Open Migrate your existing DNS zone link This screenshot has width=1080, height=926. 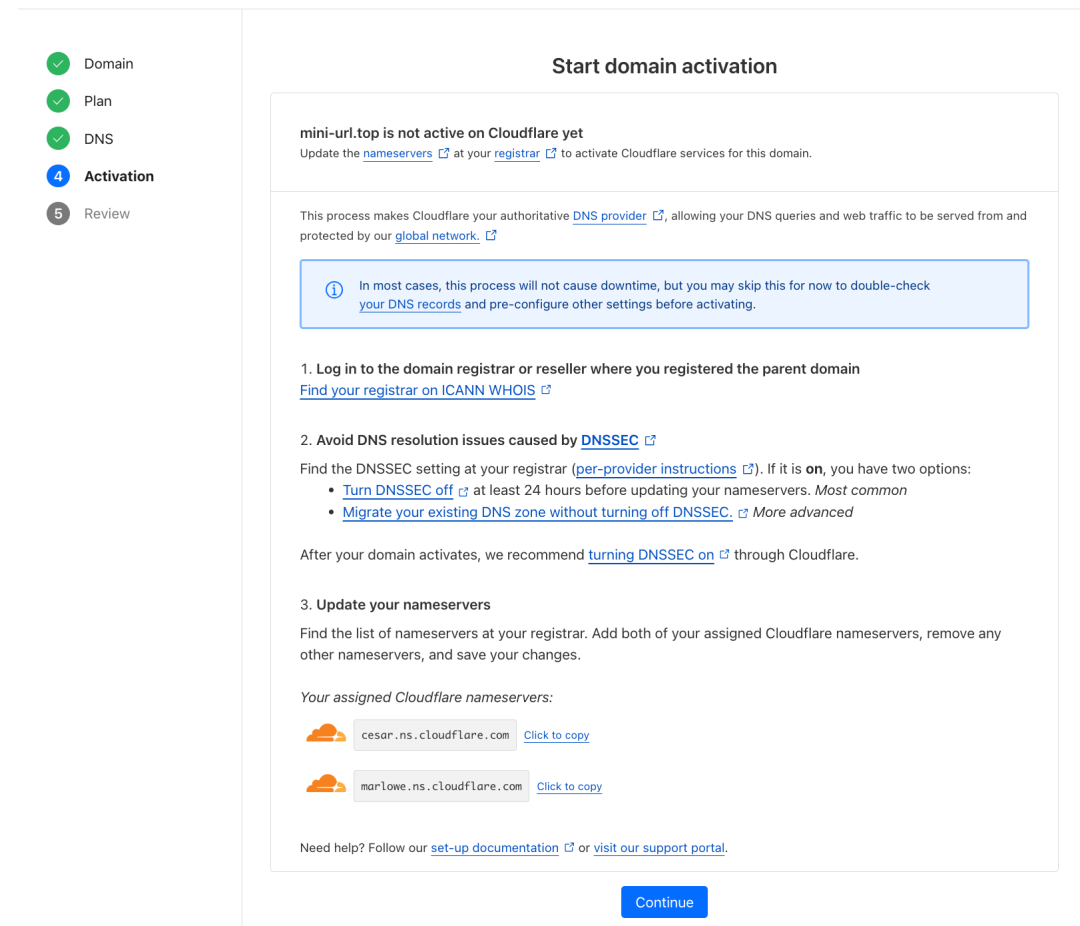coord(537,513)
